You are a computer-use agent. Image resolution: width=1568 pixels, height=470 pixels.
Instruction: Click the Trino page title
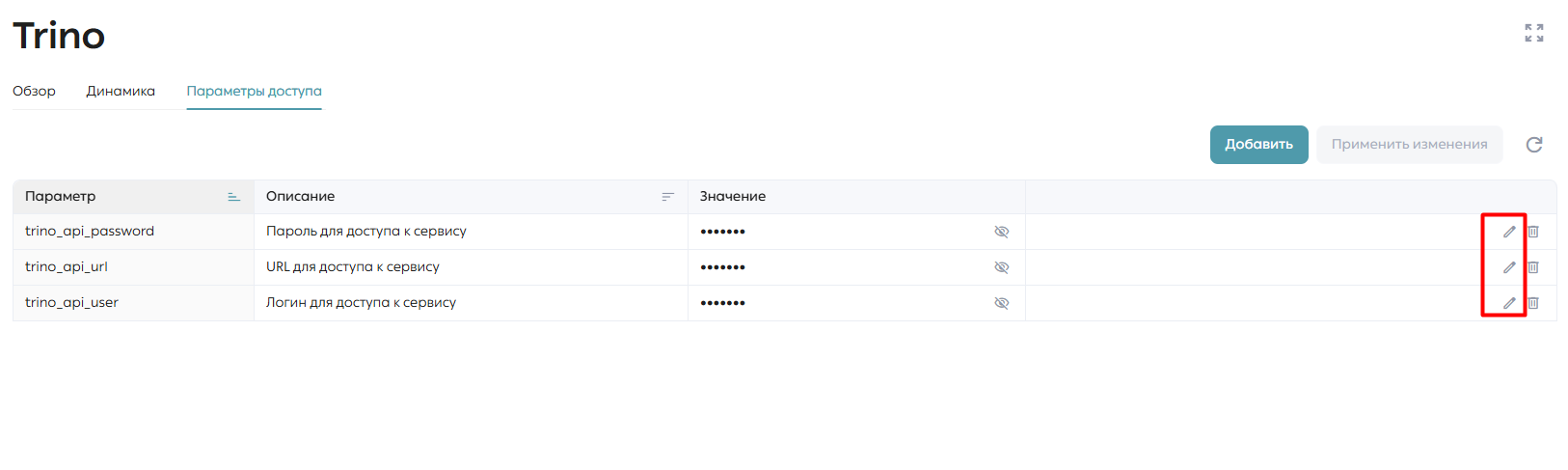[x=59, y=36]
